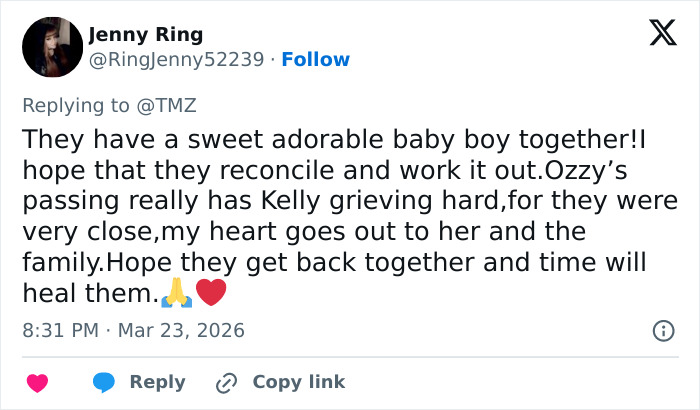Click the Copy link text label
The width and height of the screenshot is (700, 410).
click(298, 382)
